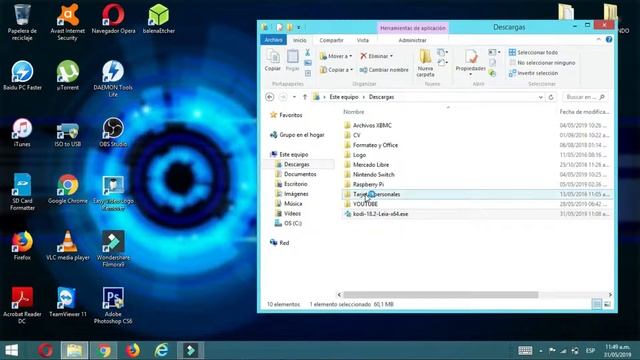Click Seleccionar todo
Screen dimensions: 640x360
pos(533,52)
